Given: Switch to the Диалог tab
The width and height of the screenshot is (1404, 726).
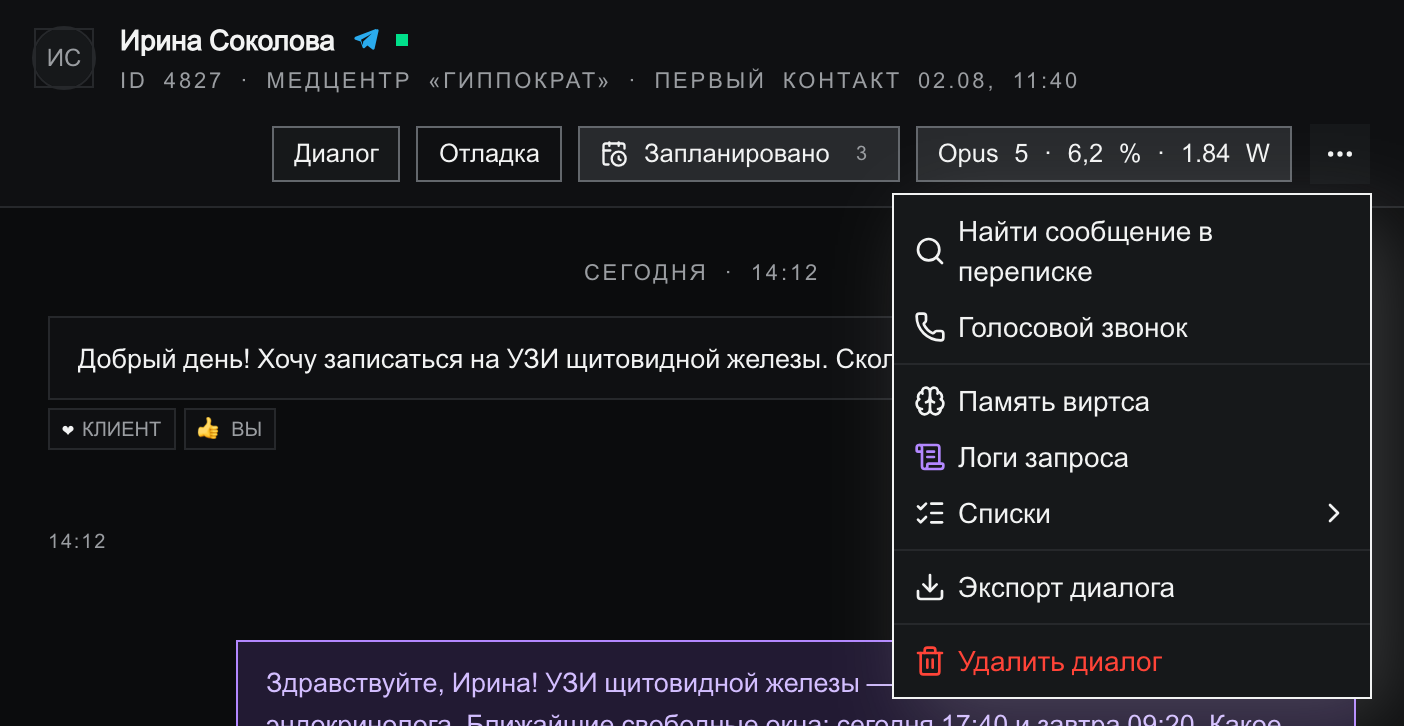Looking at the screenshot, I should tap(336, 154).
